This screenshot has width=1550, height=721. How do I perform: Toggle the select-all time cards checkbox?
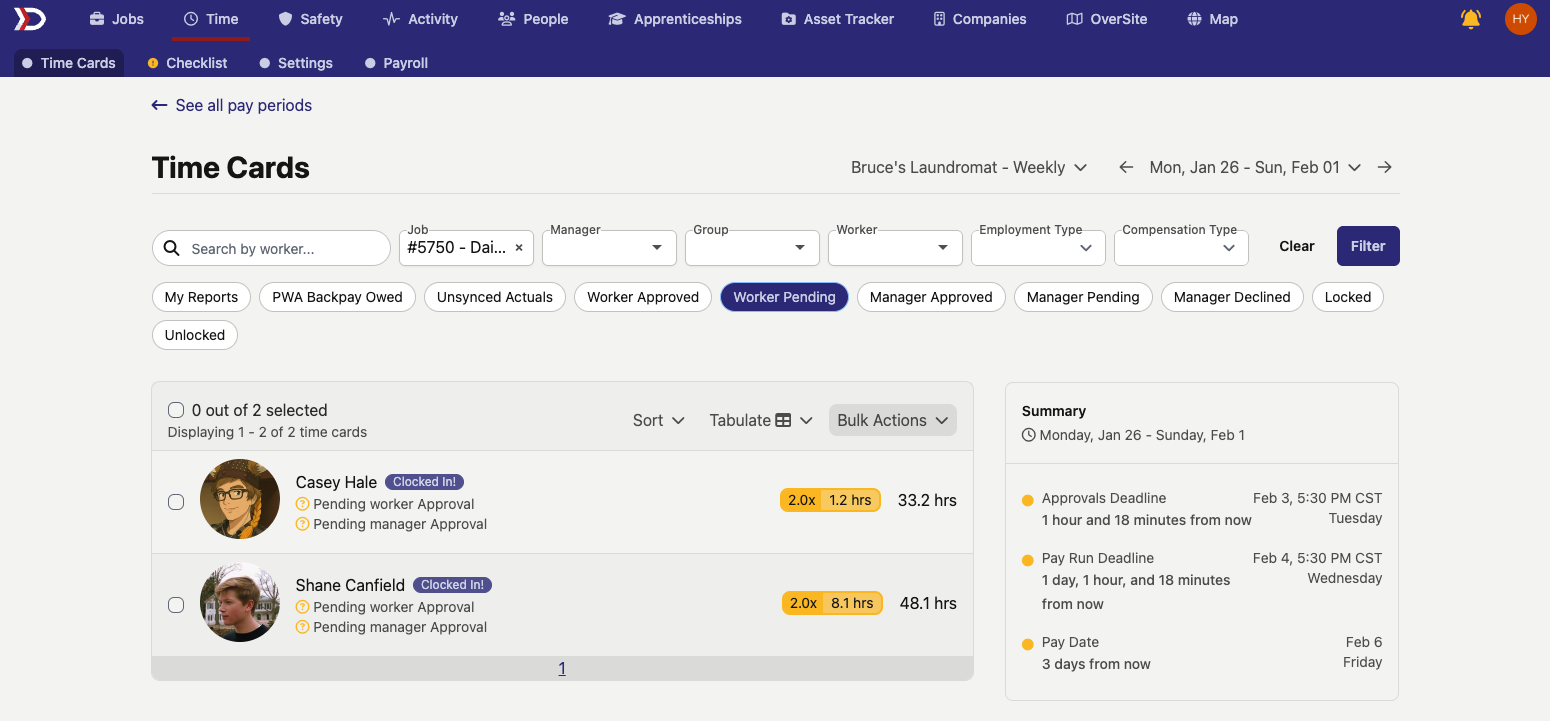pos(176,410)
